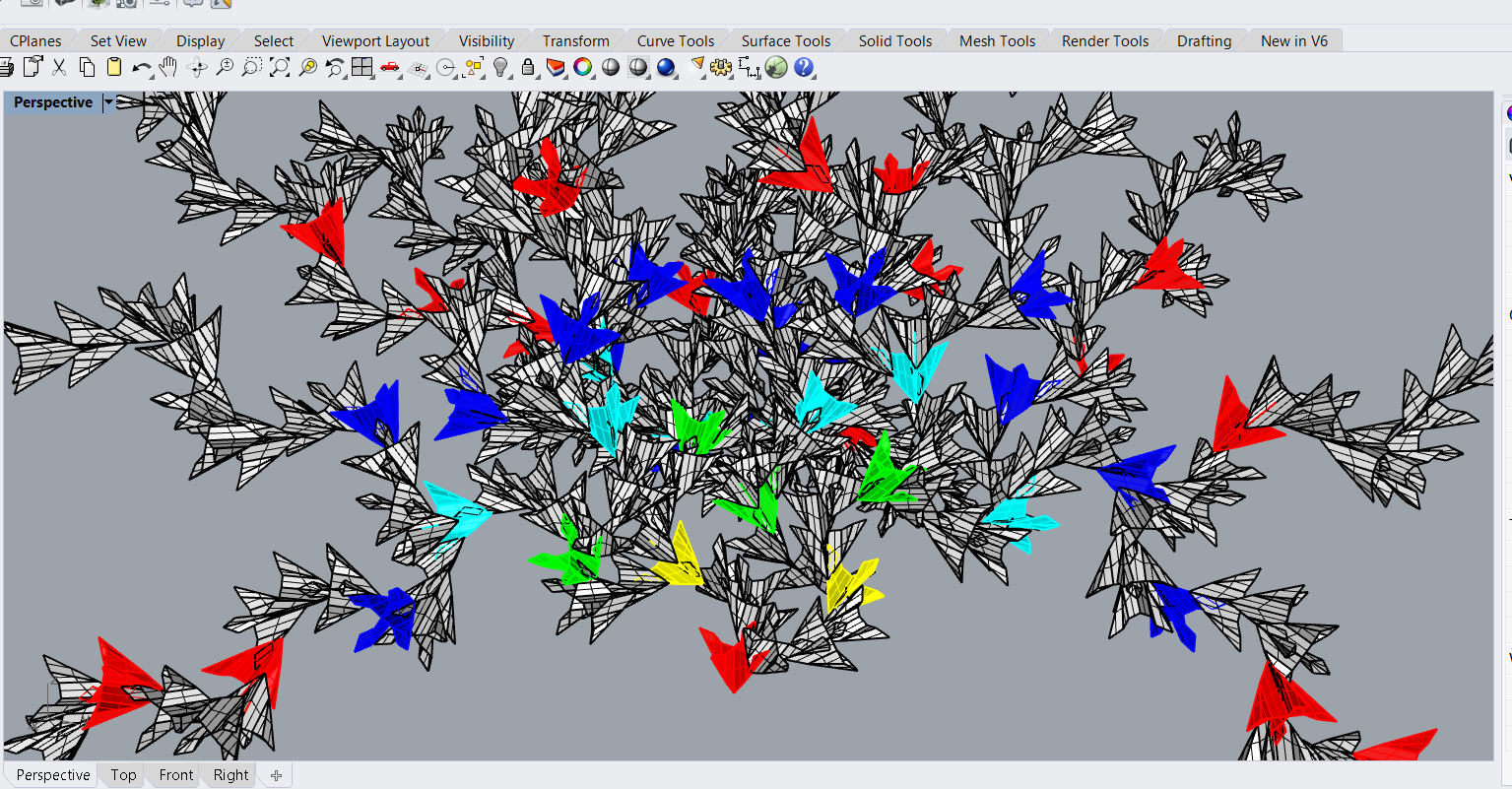The height and width of the screenshot is (789, 1512).
Task: Click the Cut scissors icon
Action: [59, 67]
